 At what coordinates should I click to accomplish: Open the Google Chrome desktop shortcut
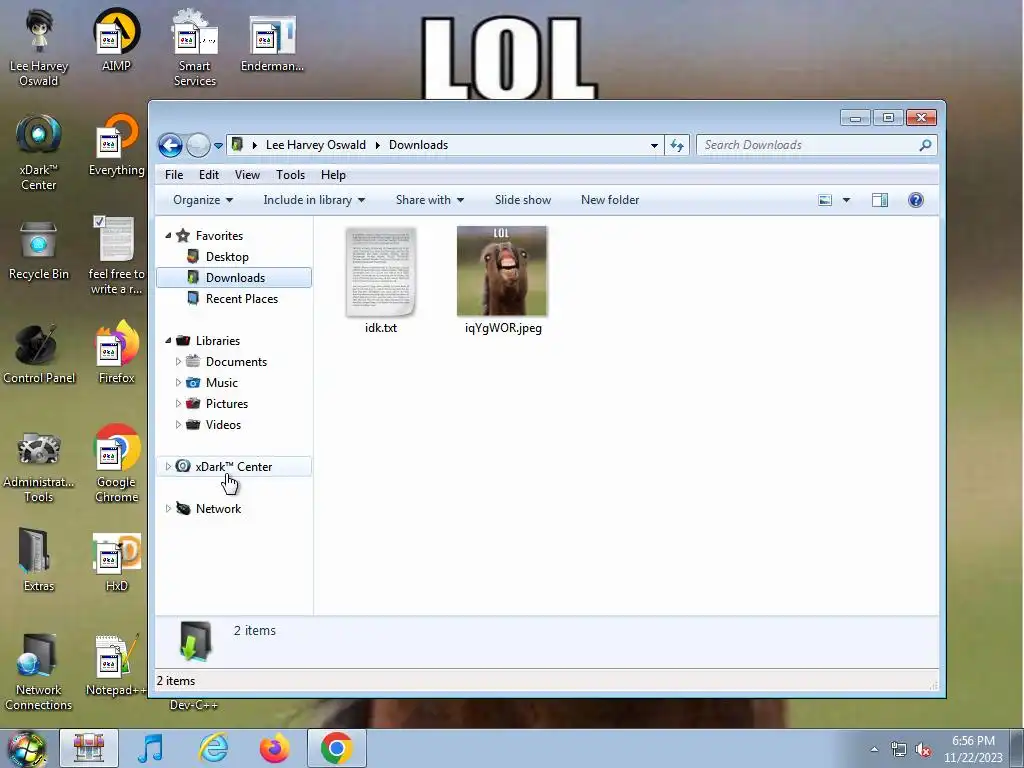116,465
